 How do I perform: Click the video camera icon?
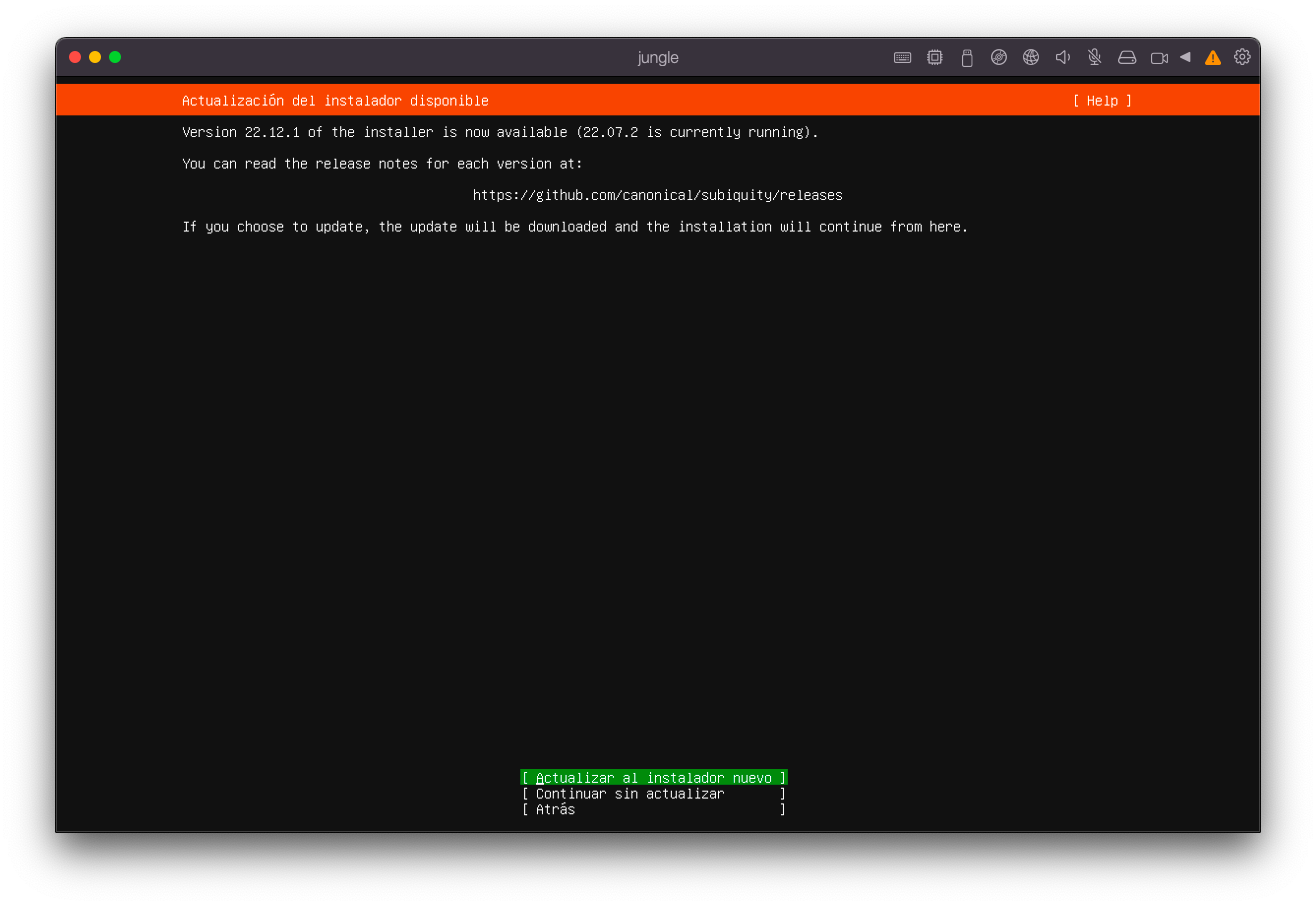[x=1159, y=58]
